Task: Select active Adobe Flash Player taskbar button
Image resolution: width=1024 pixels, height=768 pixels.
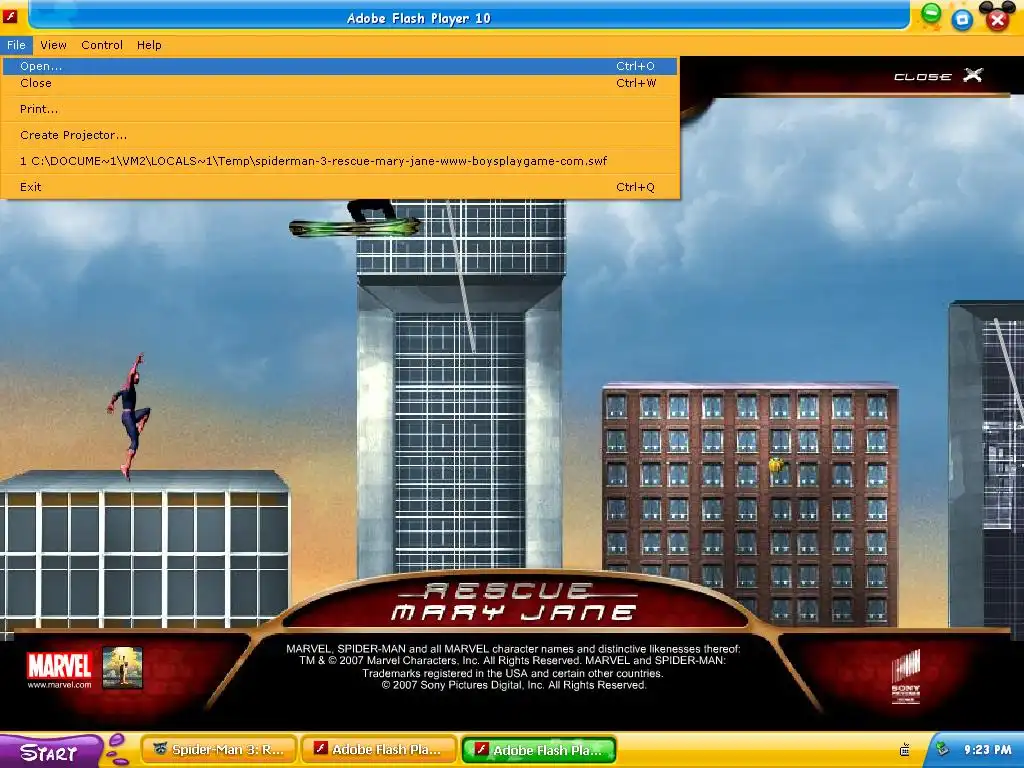Action: (x=539, y=750)
